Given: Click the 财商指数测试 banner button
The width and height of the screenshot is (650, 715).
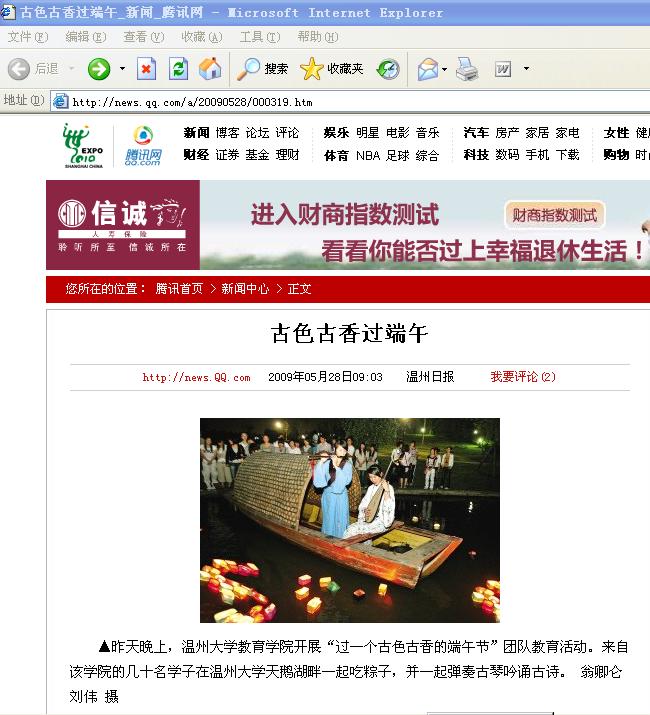Looking at the screenshot, I should pyautogui.click(x=555, y=215).
